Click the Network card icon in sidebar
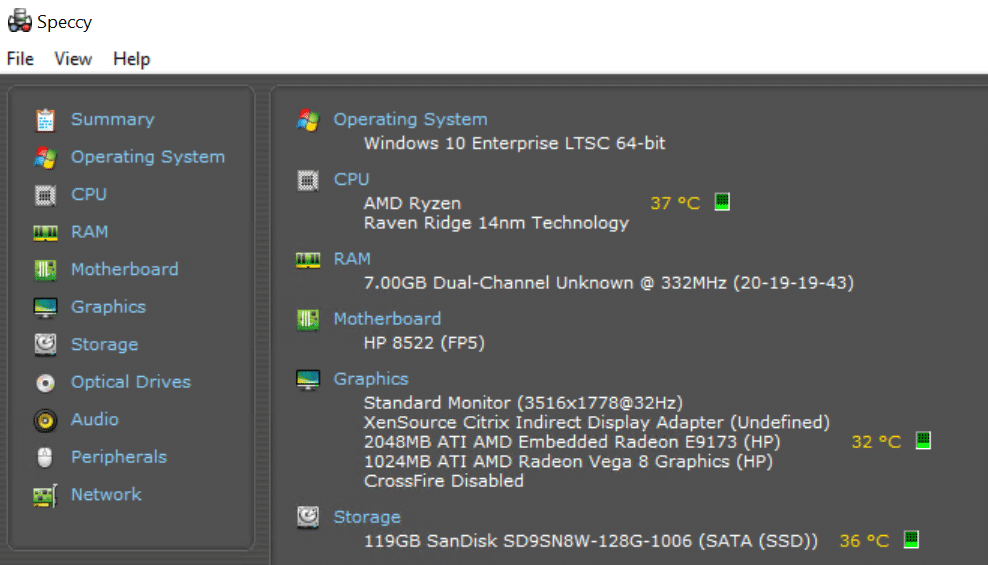Screen dimensions: 988x565 click(x=45, y=496)
